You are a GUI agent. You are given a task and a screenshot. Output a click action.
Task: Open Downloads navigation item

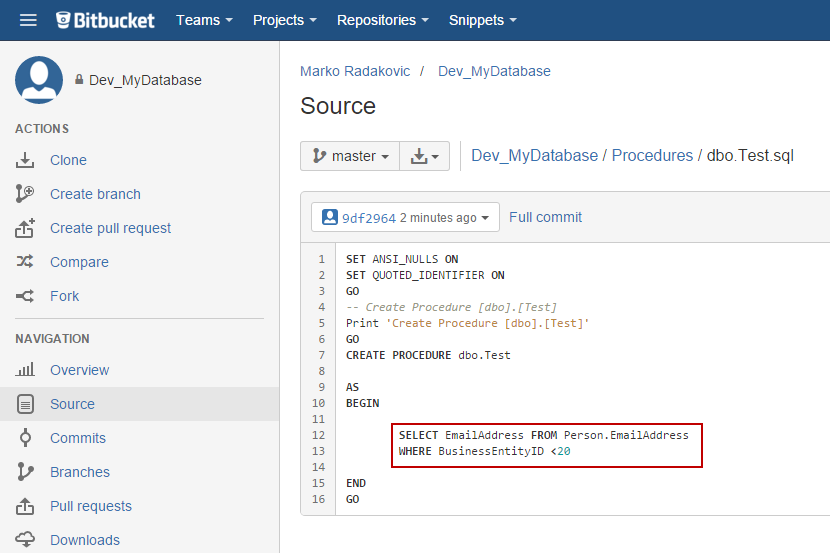pyautogui.click(x=85, y=540)
